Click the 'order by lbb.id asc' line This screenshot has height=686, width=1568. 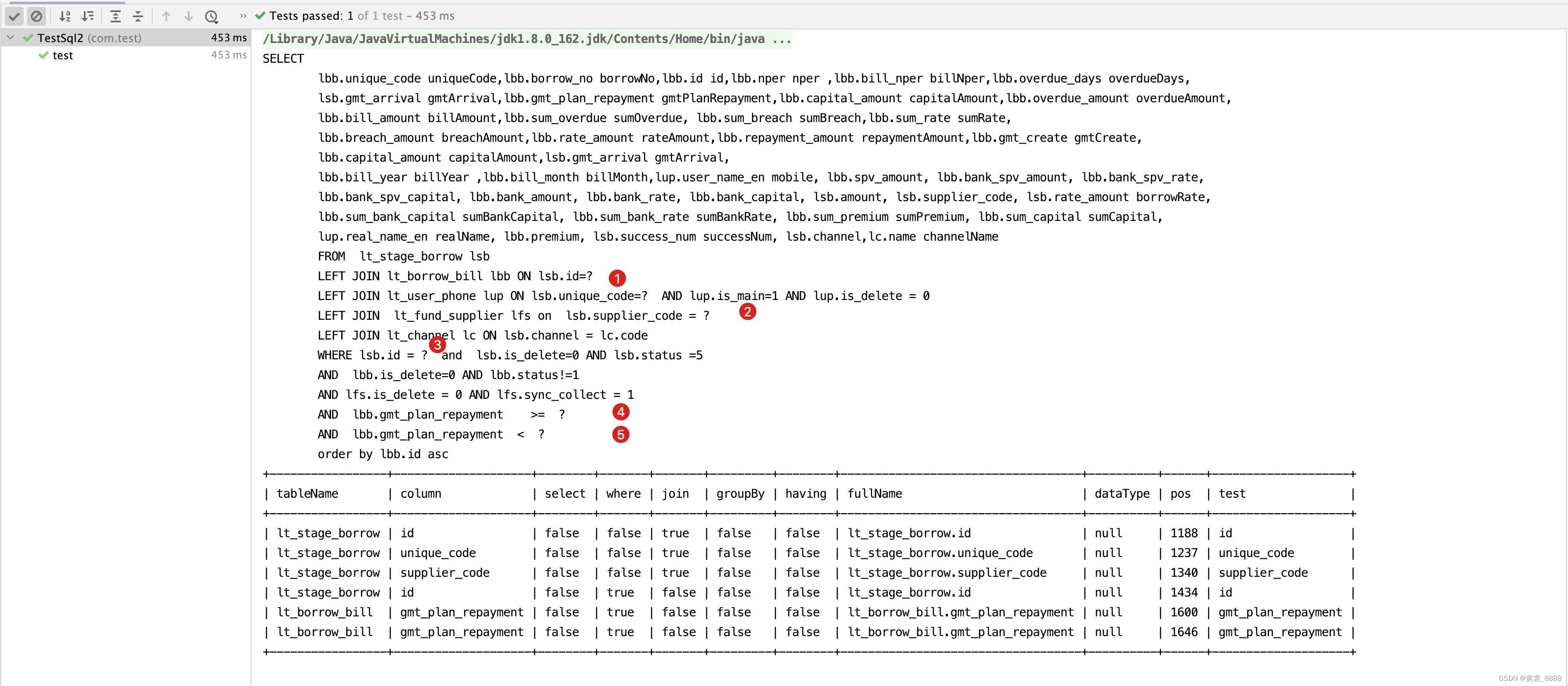pyautogui.click(x=383, y=454)
